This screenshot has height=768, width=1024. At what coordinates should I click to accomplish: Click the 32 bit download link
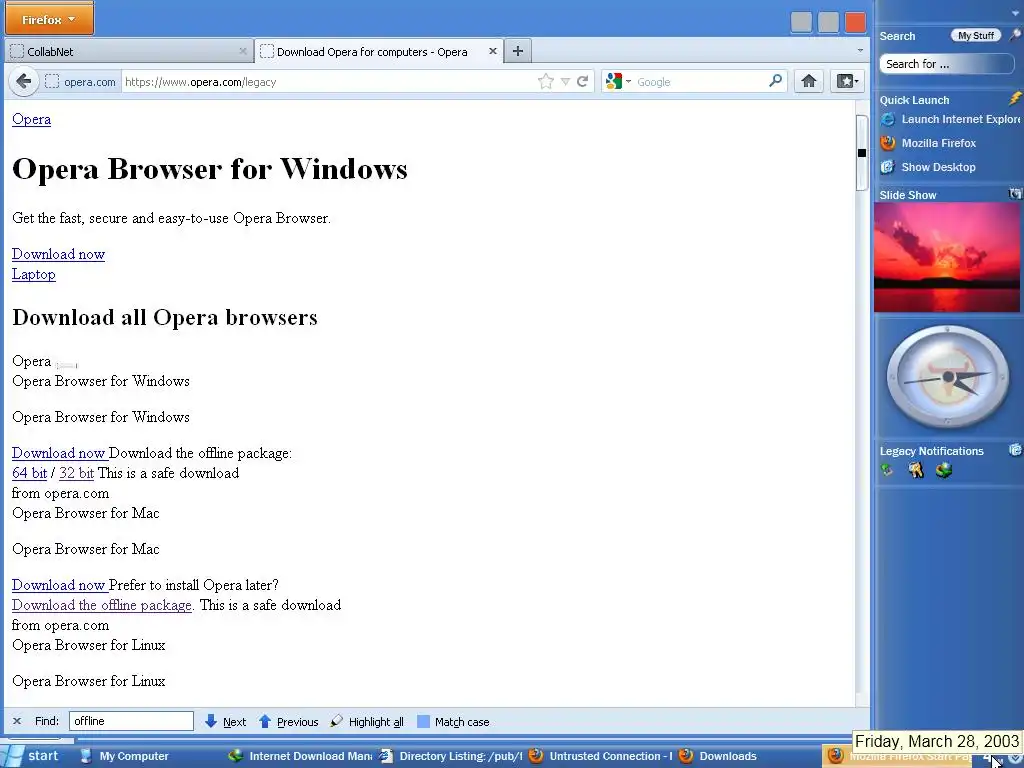pyautogui.click(x=76, y=473)
